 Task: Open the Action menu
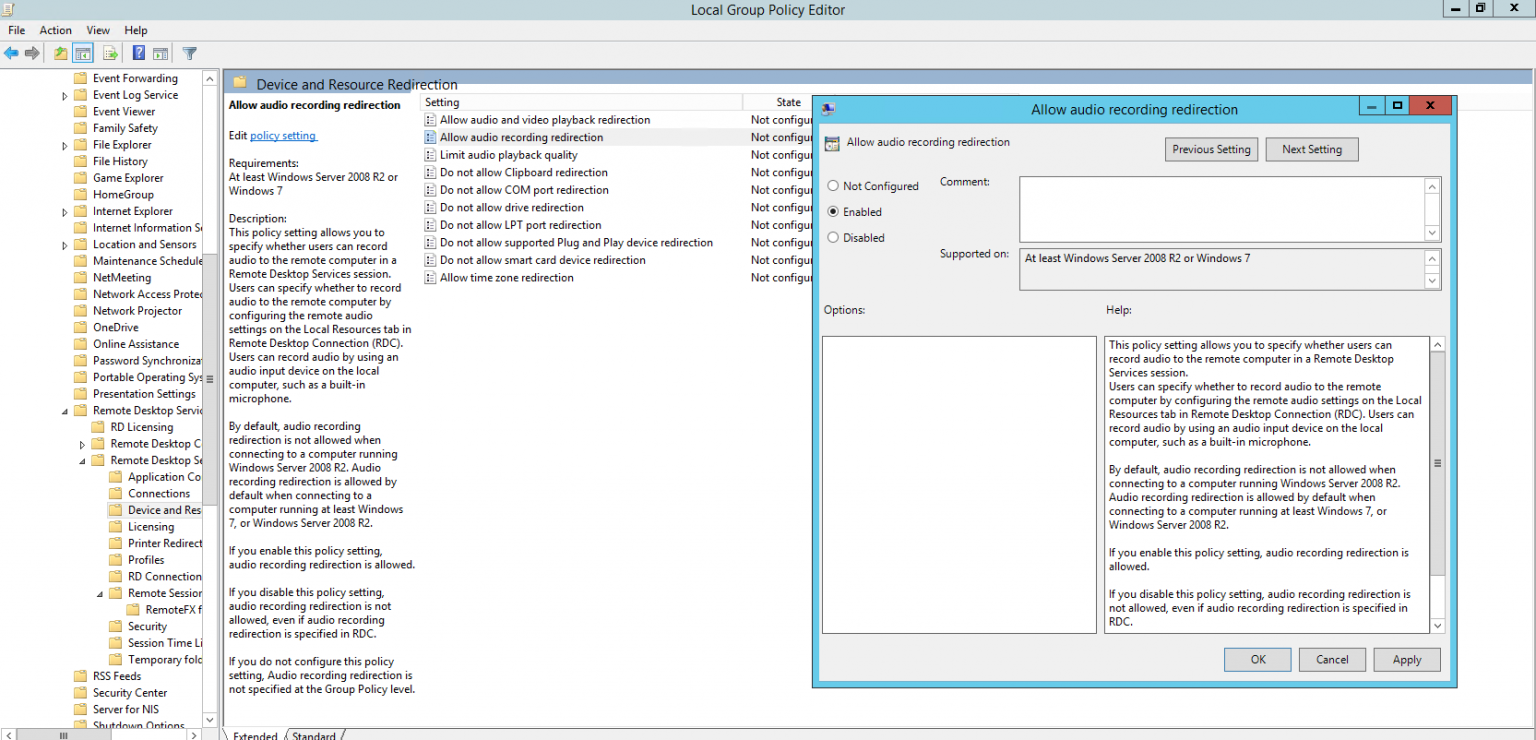click(x=55, y=30)
